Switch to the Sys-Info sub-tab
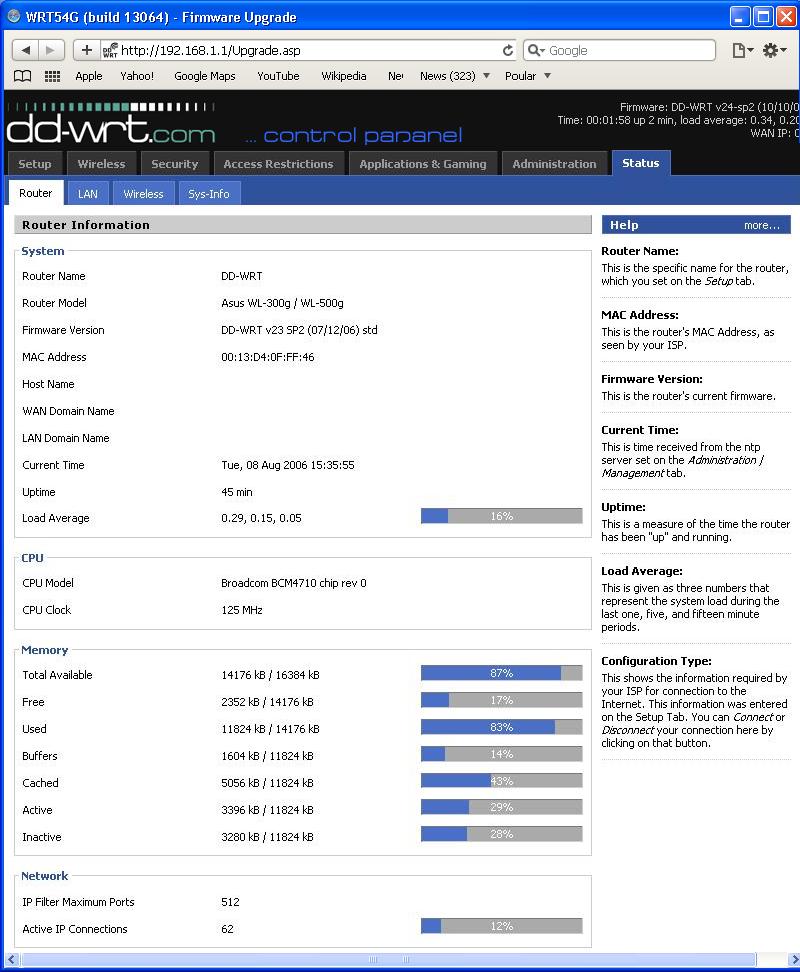Screen dimensions: 800x972 209,193
